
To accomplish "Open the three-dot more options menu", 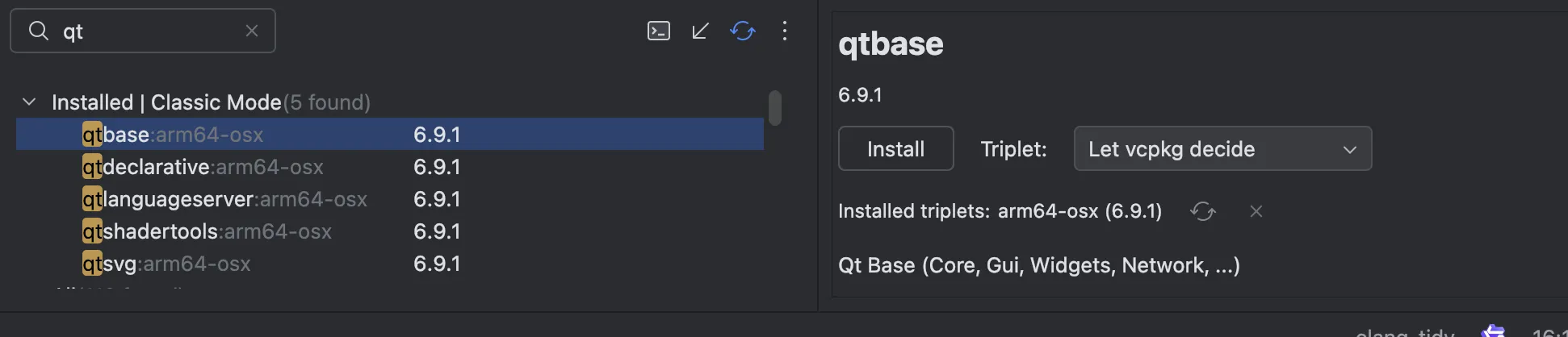I will (x=785, y=31).
